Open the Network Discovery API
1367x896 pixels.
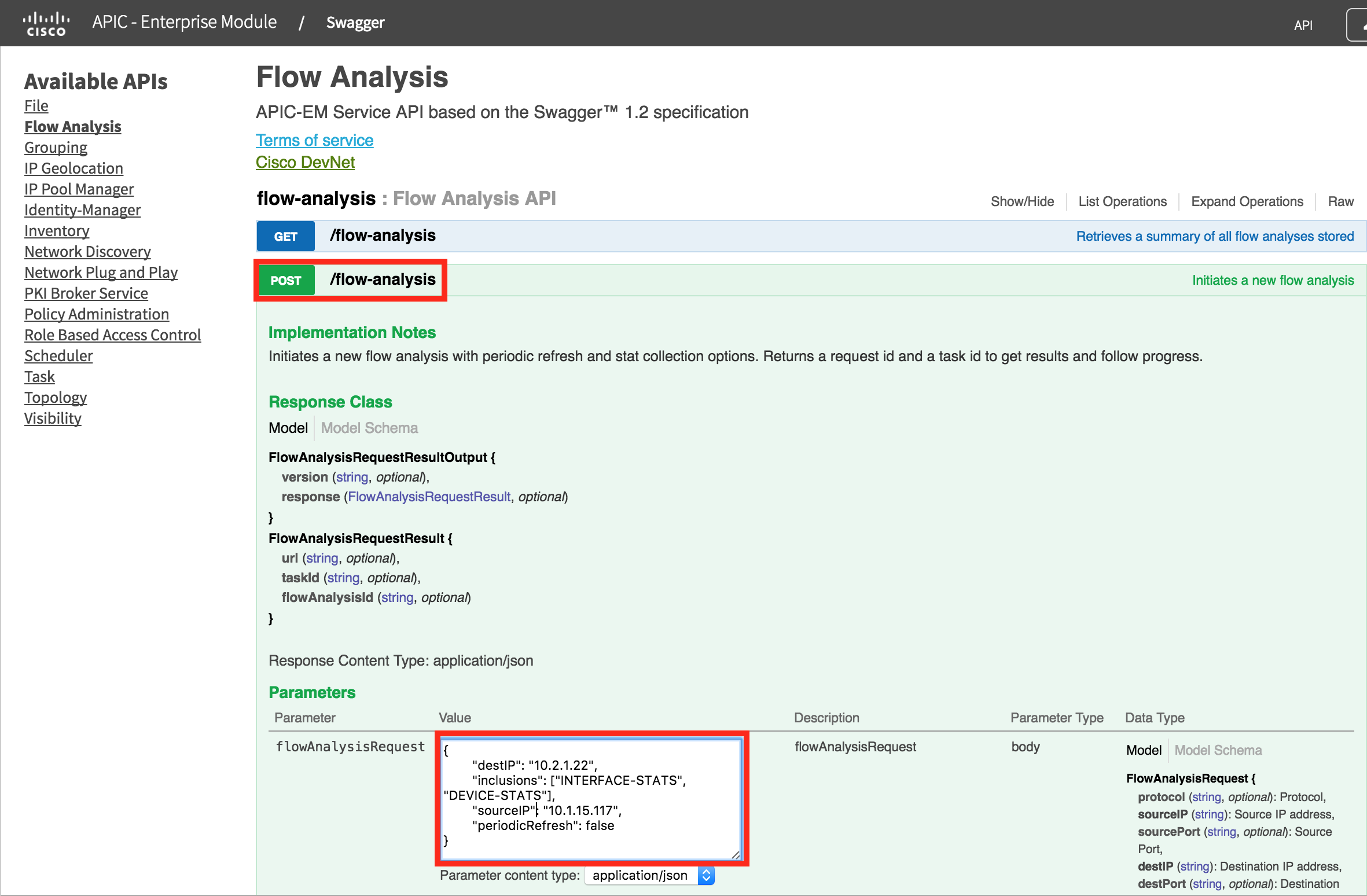[87, 252]
